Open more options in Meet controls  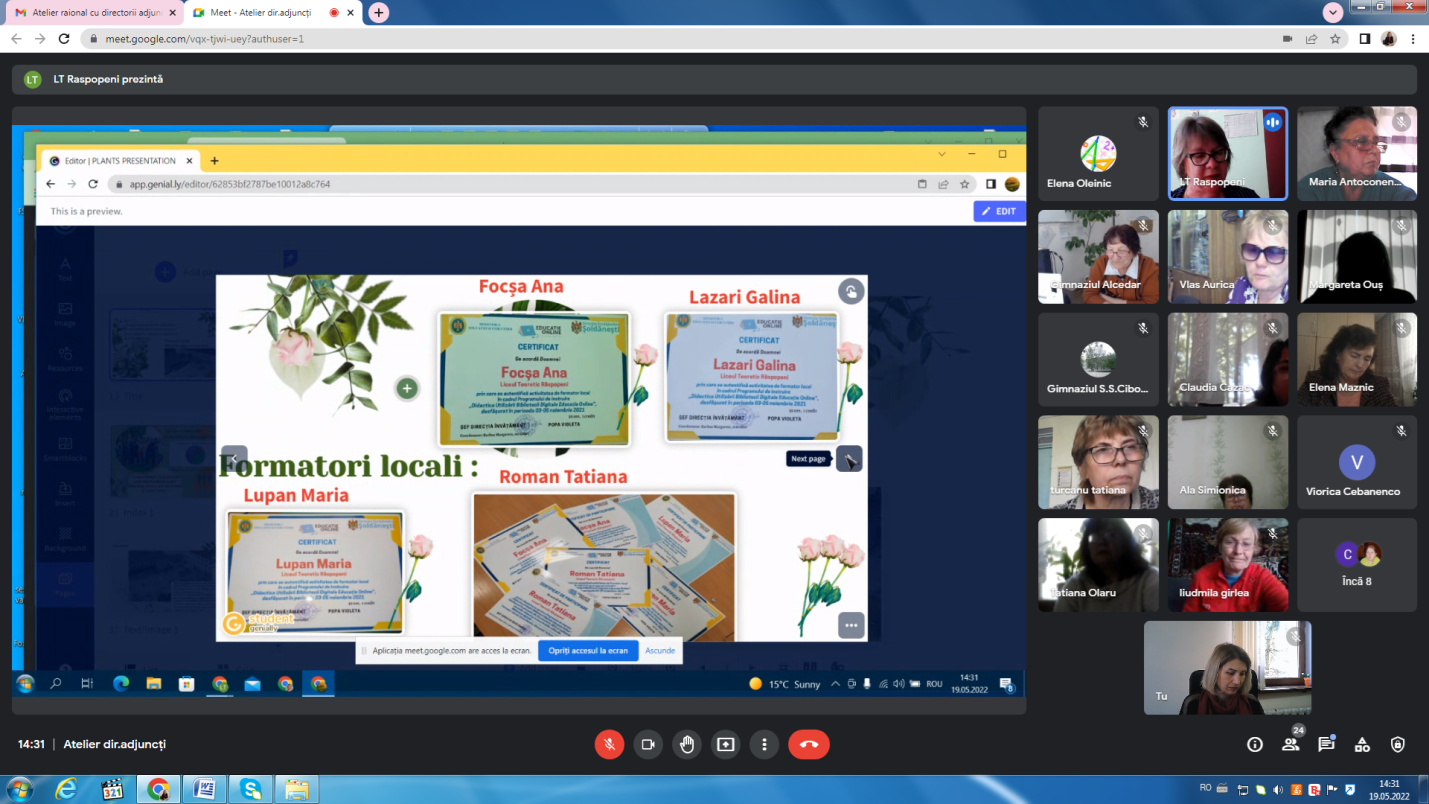coord(764,744)
